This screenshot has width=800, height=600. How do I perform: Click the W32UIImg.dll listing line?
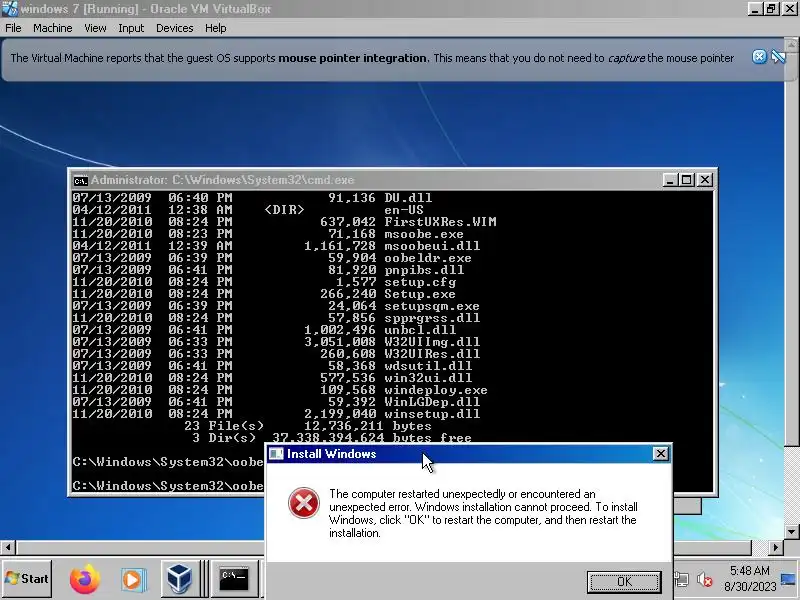(276, 342)
